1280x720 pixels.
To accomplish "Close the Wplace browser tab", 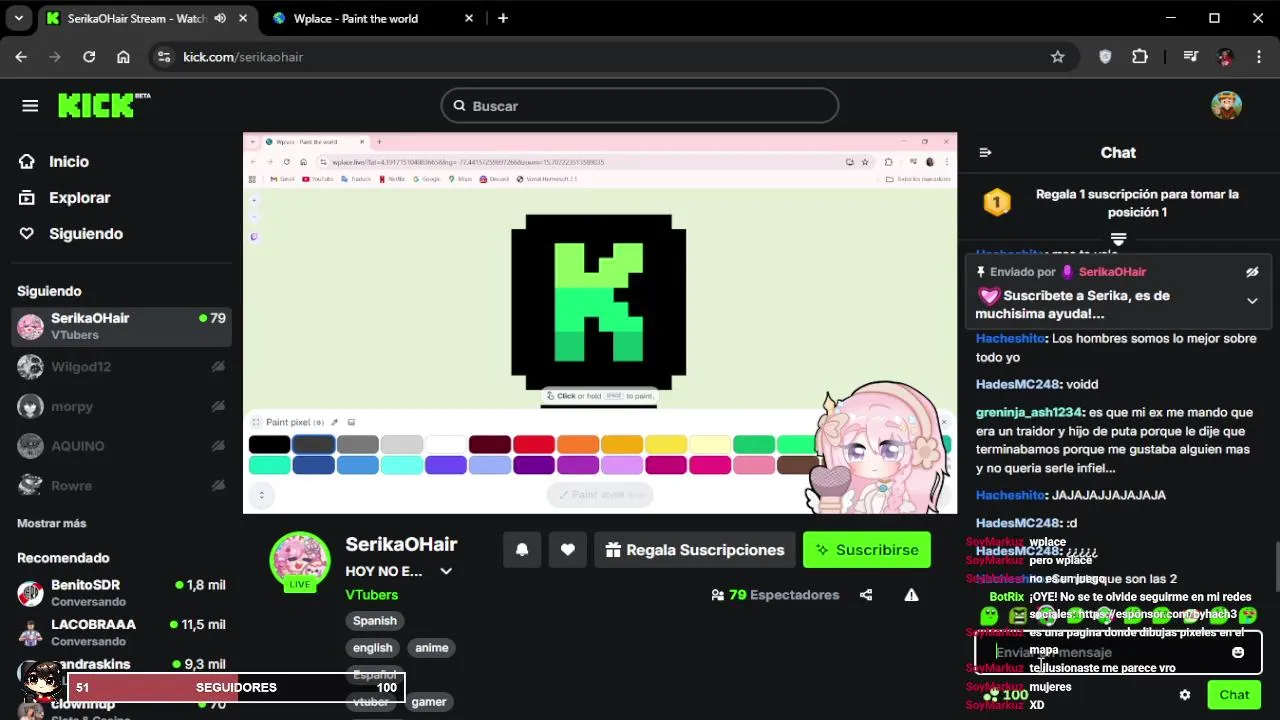I will [470, 18].
